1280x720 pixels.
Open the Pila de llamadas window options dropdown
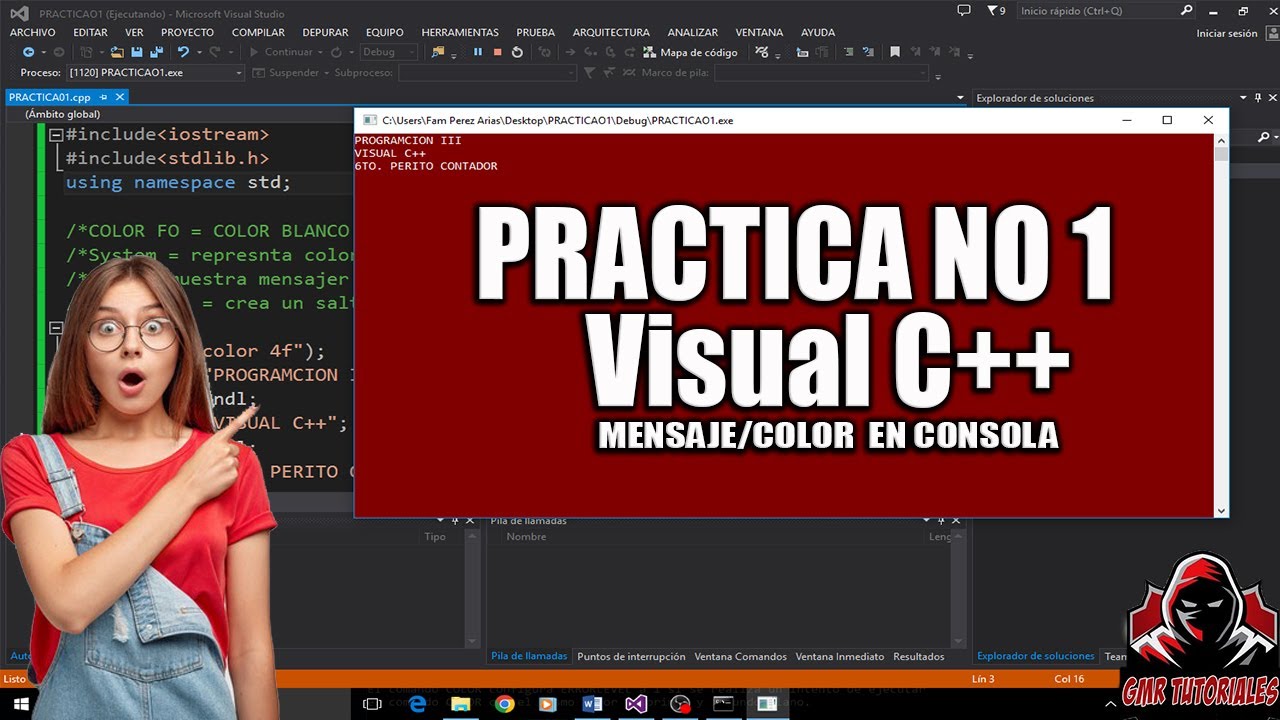pyautogui.click(x=927, y=520)
